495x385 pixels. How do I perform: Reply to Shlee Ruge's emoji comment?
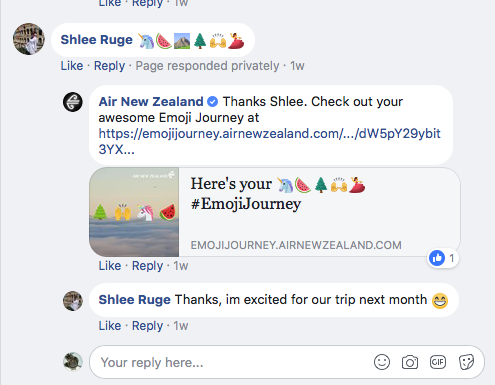coord(109,66)
